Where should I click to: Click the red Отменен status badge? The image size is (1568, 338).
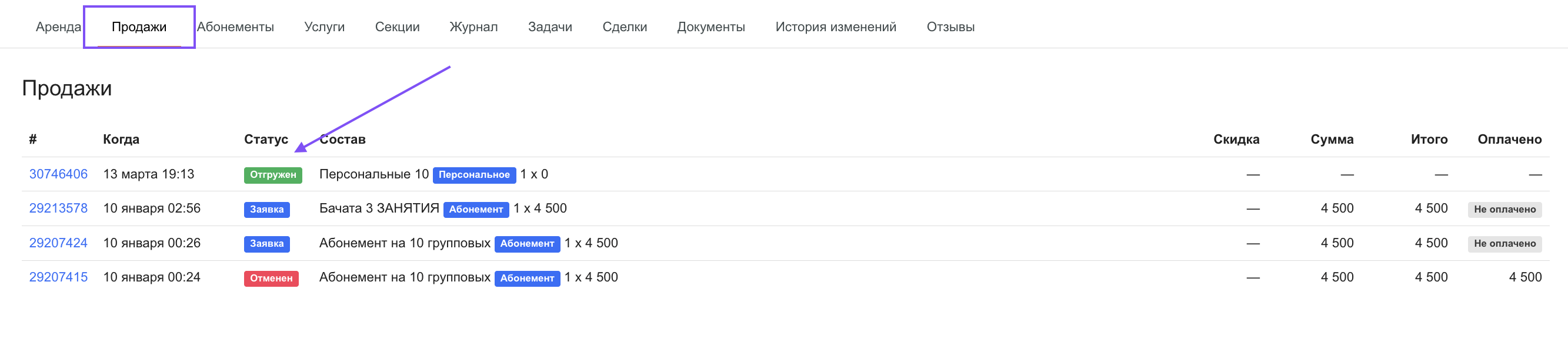coord(271,279)
